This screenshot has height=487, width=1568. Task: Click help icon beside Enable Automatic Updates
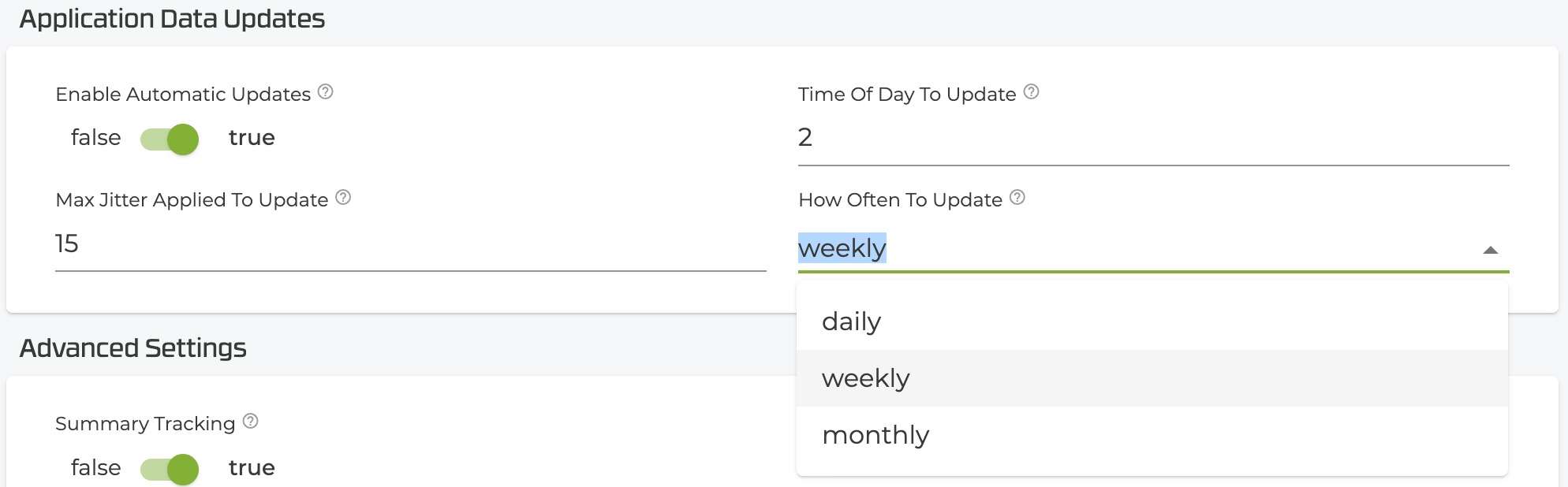[325, 92]
